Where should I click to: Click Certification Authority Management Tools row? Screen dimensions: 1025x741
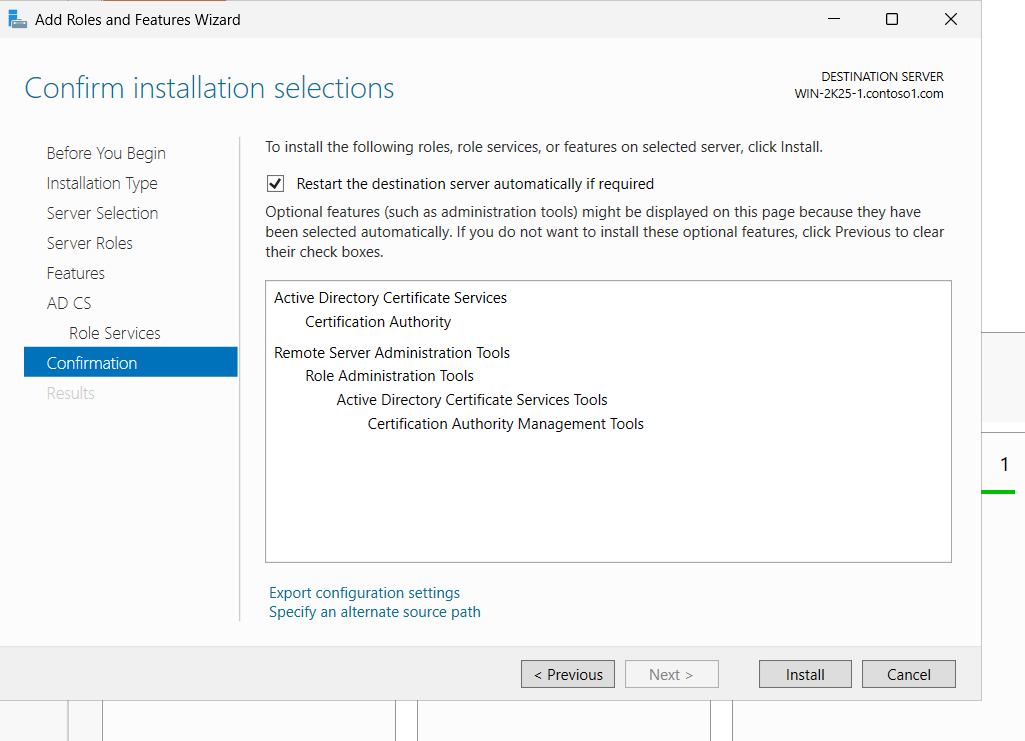(505, 424)
